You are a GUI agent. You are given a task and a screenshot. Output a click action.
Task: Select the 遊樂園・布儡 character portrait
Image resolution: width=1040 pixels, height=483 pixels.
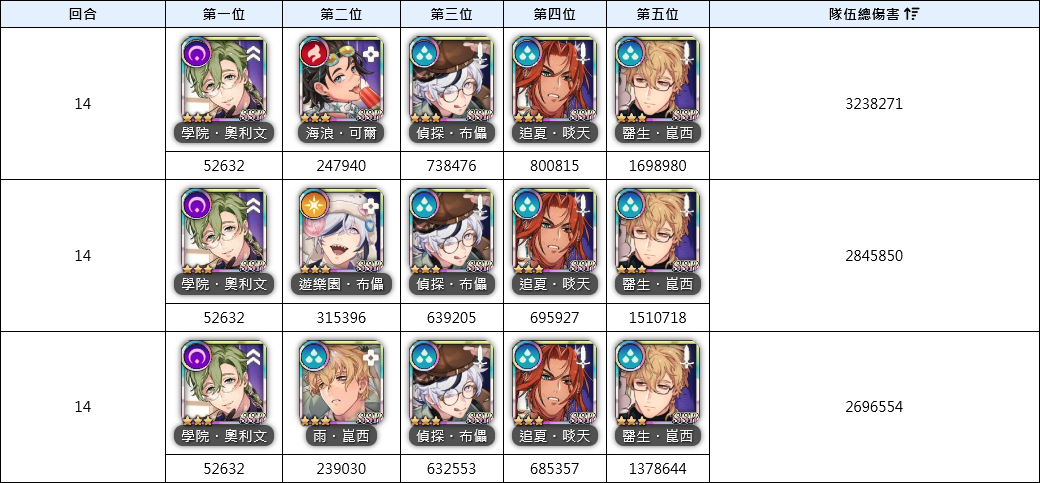pos(342,242)
